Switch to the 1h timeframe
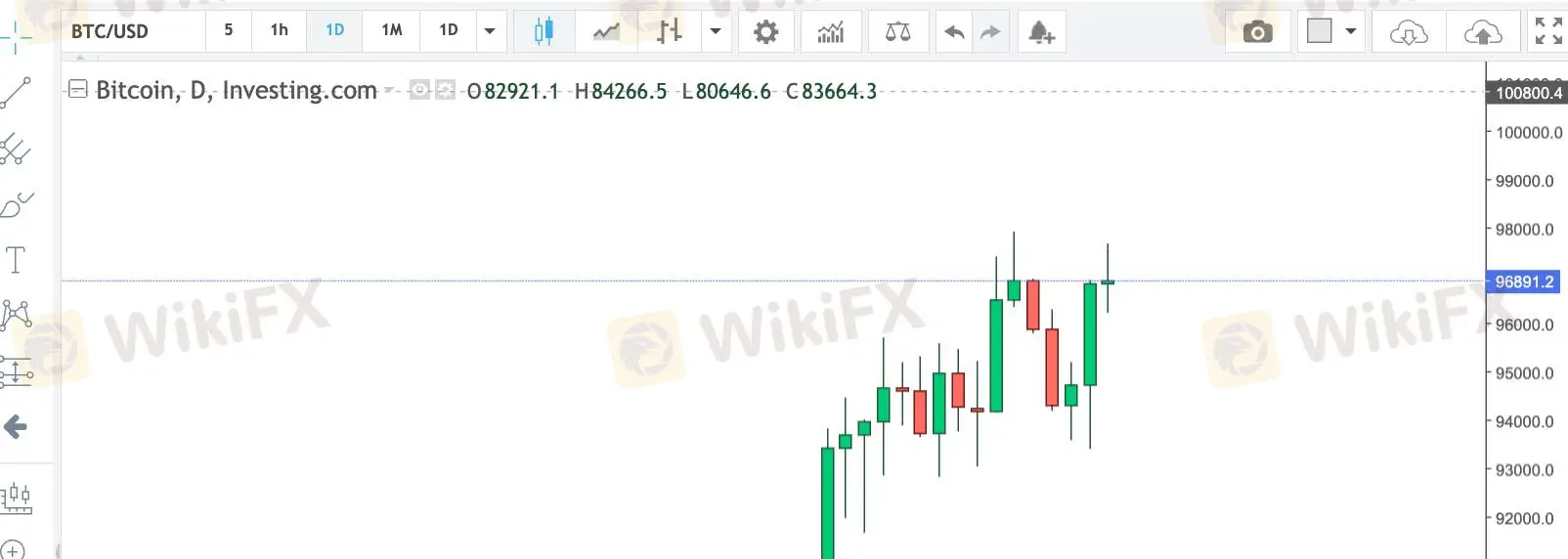This screenshot has width=1568, height=559. [279, 30]
